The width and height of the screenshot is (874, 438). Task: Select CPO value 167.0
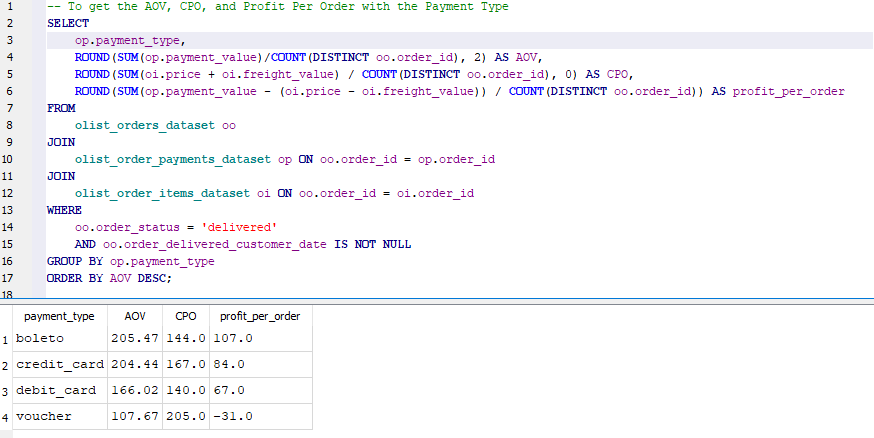pyautogui.click(x=186, y=364)
